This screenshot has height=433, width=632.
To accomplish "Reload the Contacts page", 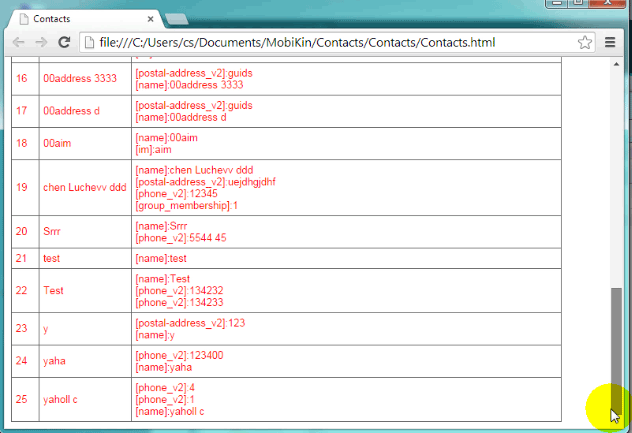I will click(x=64, y=42).
